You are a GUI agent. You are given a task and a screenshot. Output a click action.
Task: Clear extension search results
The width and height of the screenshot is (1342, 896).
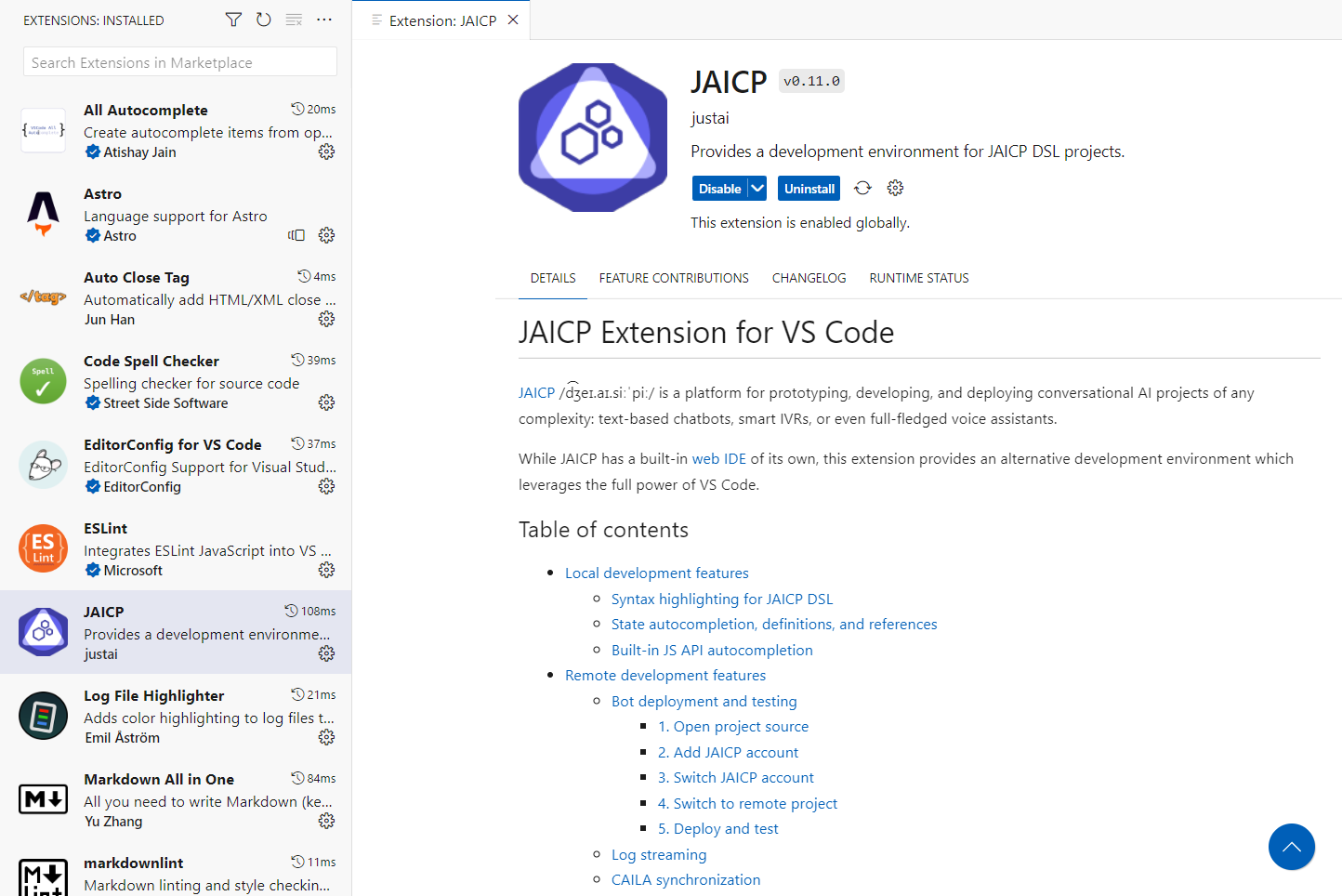point(294,20)
